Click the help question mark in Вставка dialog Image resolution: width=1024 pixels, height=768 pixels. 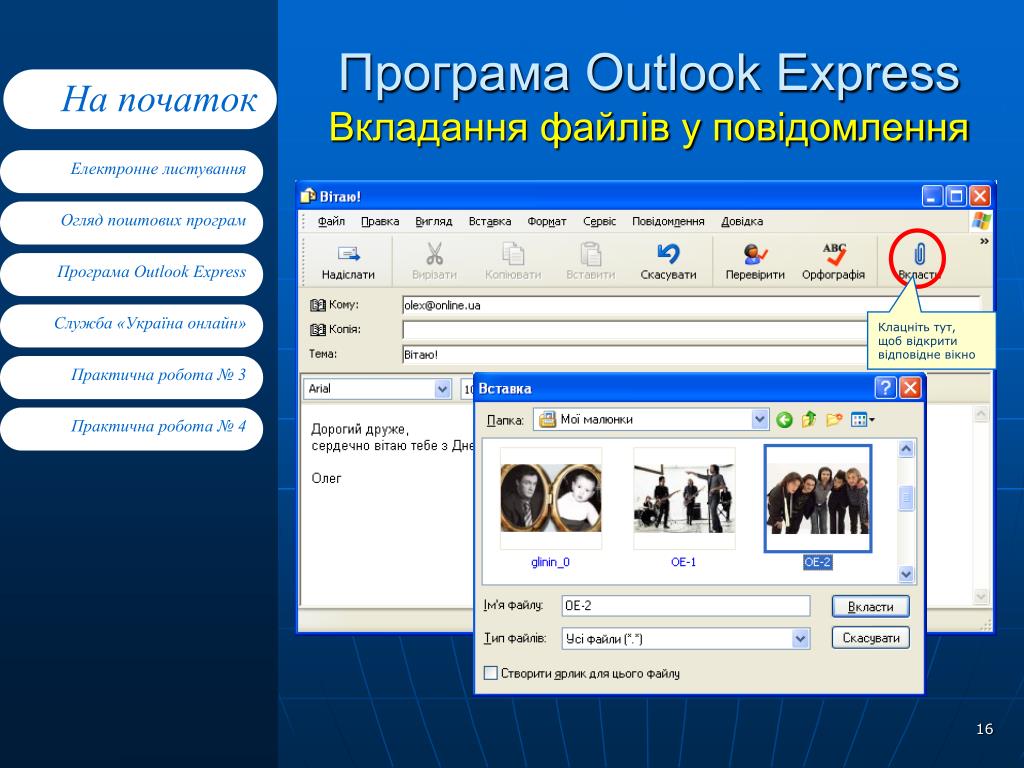pyautogui.click(x=885, y=388)
